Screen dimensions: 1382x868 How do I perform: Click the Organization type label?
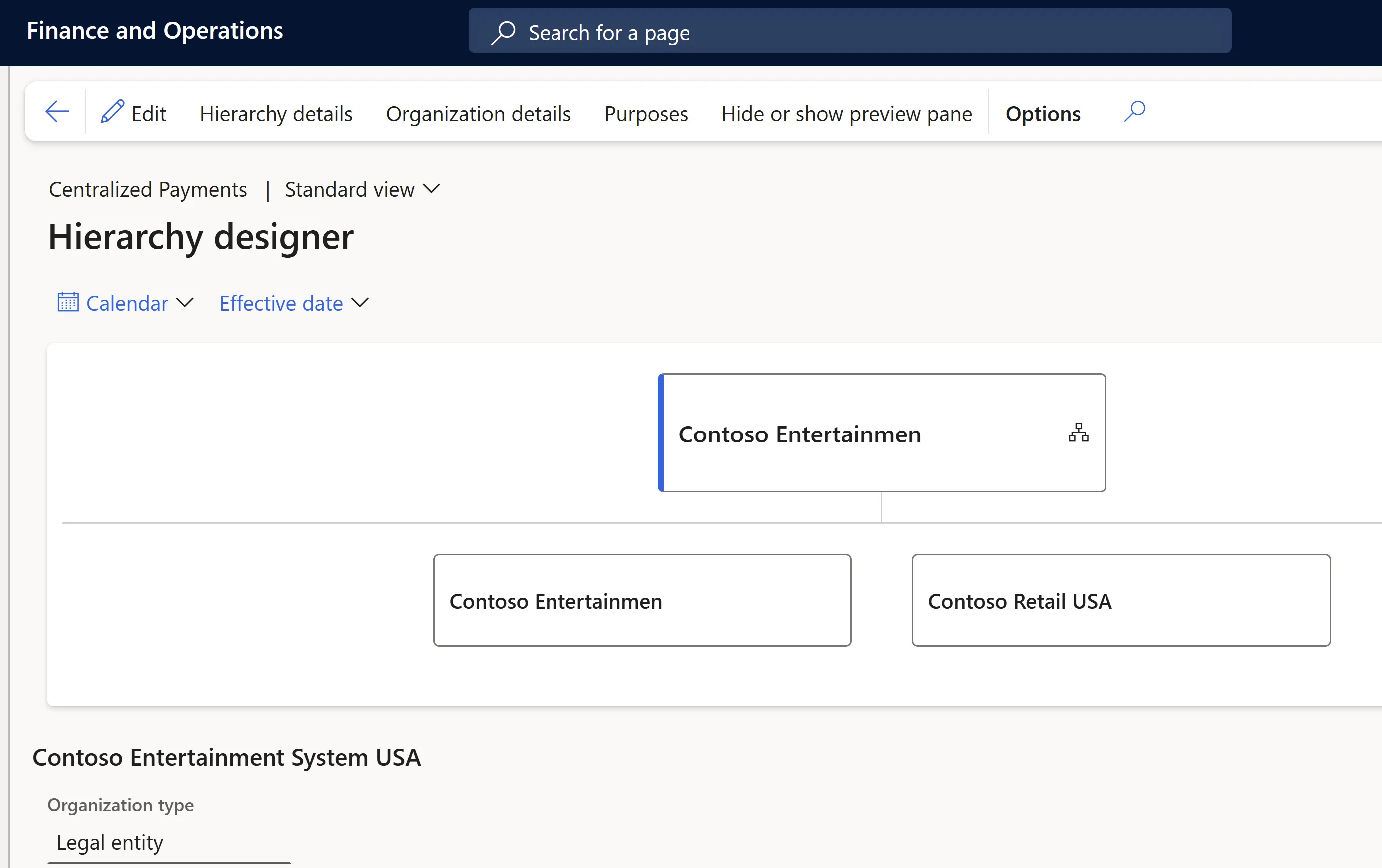(x=120, y=805)
